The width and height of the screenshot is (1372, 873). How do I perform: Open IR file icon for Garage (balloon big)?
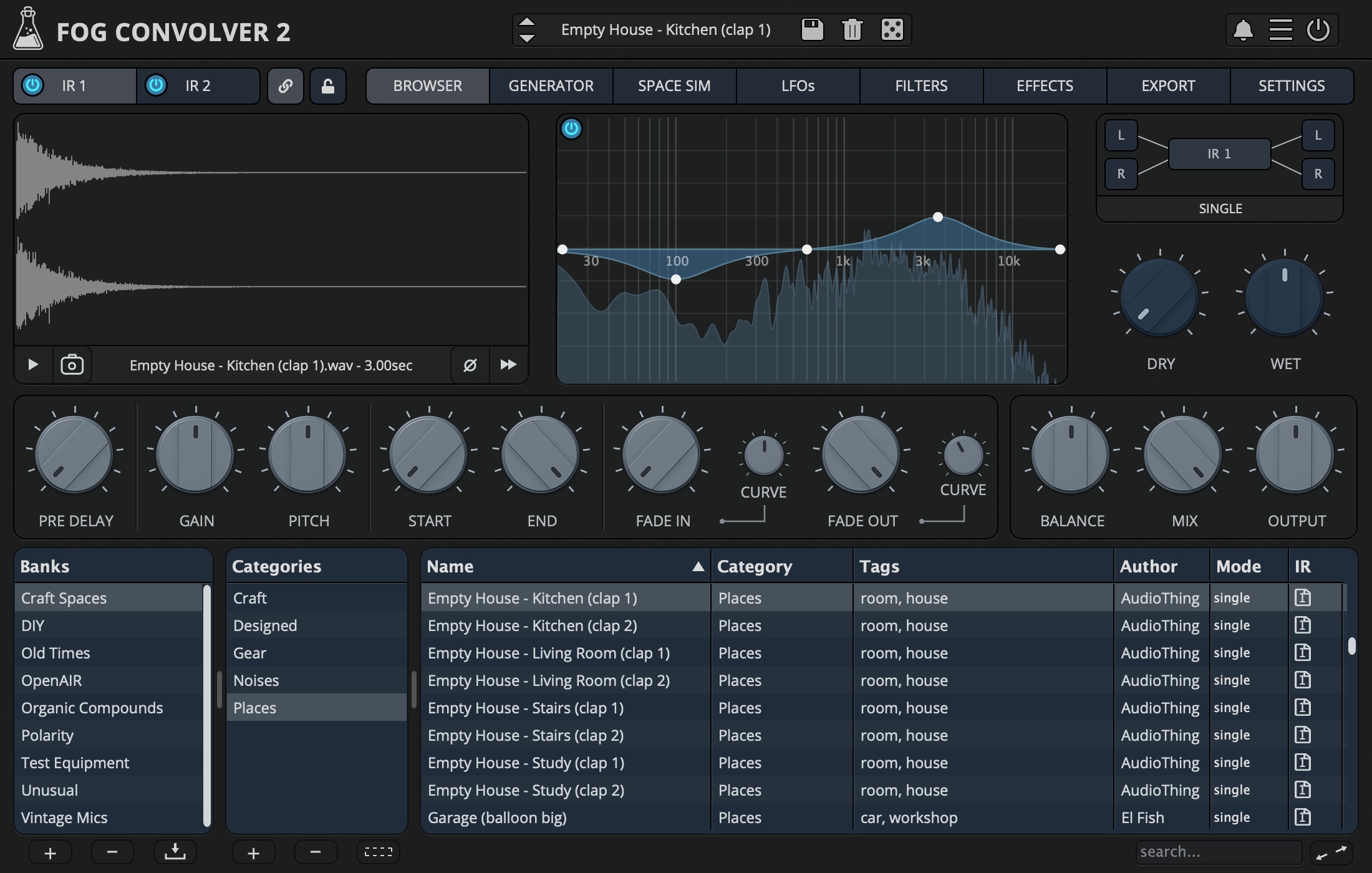coord(1303,817)
